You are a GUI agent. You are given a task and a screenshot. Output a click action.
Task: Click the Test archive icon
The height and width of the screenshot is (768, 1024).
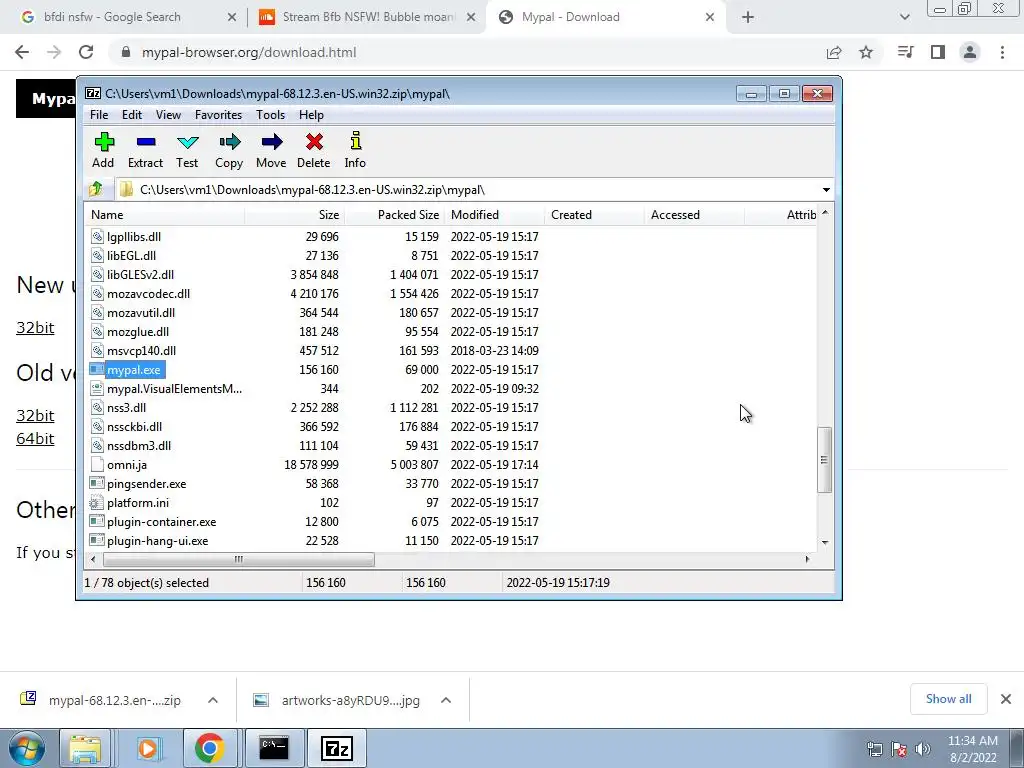tap(187, 150)
